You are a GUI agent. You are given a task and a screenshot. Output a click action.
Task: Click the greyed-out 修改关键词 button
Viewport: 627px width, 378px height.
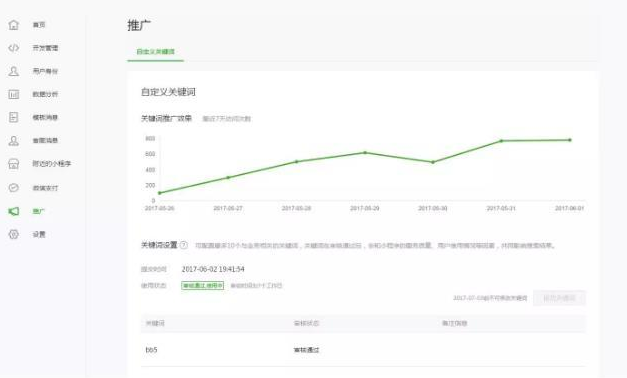pyautogui.click(x=559, y=298)
